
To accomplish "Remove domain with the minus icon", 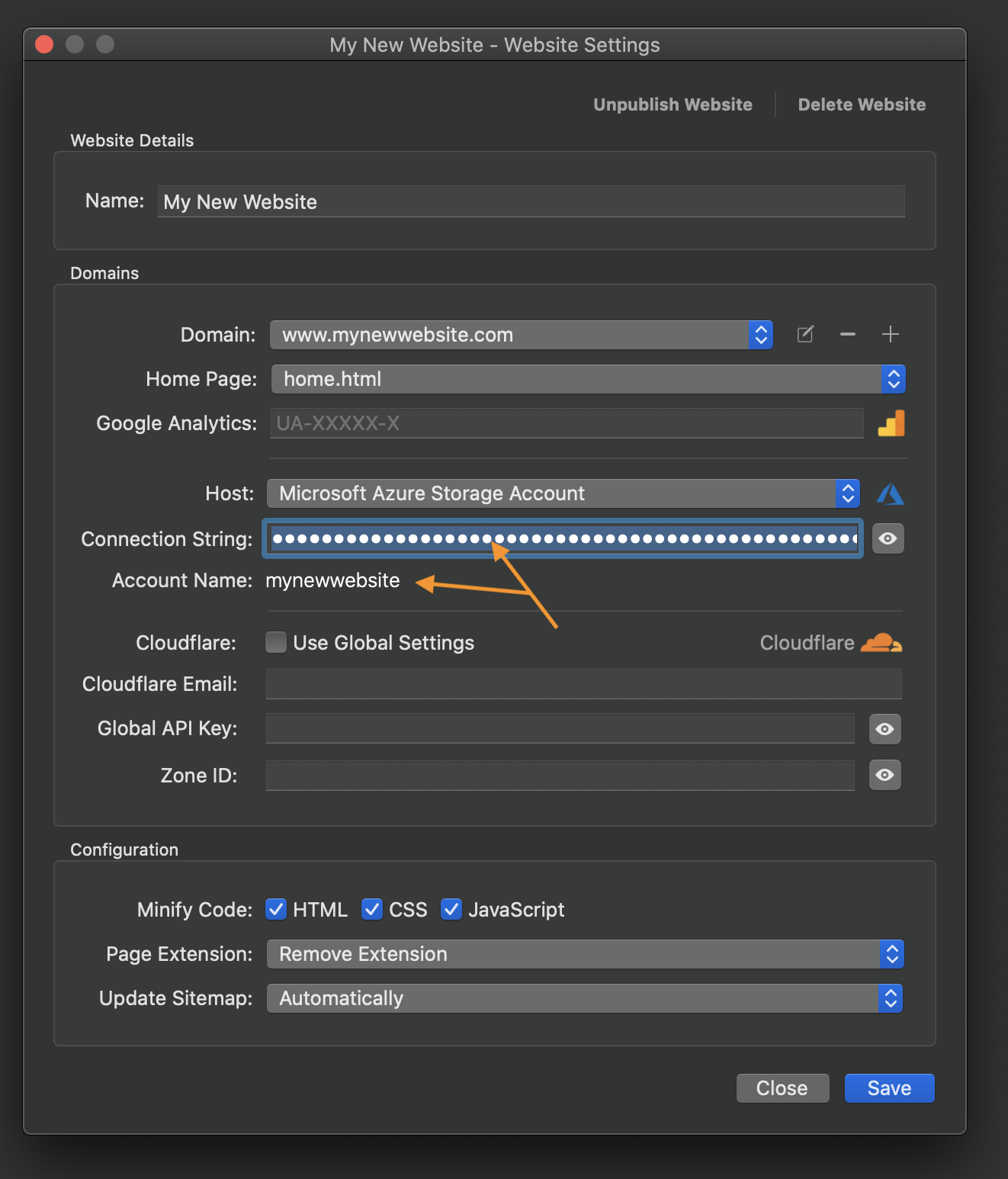I will (848, 334).
